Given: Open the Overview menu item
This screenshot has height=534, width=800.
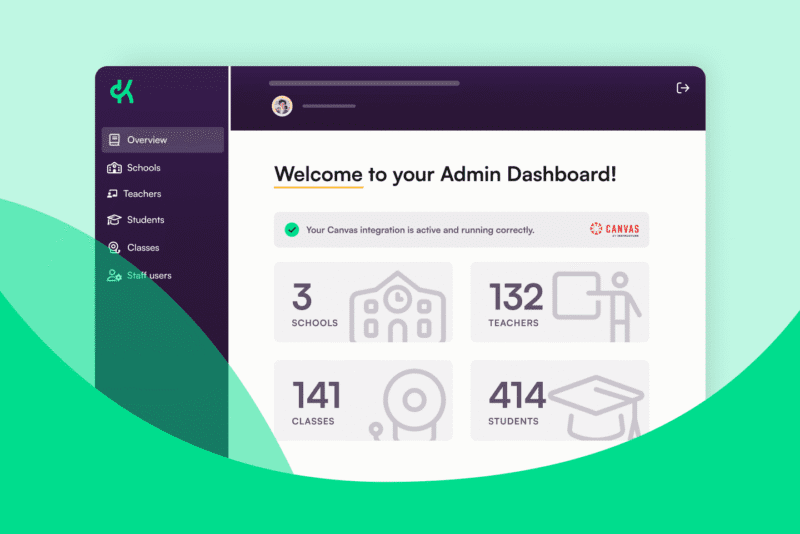Looking at the screenshot, I should (x=162, y=140).
